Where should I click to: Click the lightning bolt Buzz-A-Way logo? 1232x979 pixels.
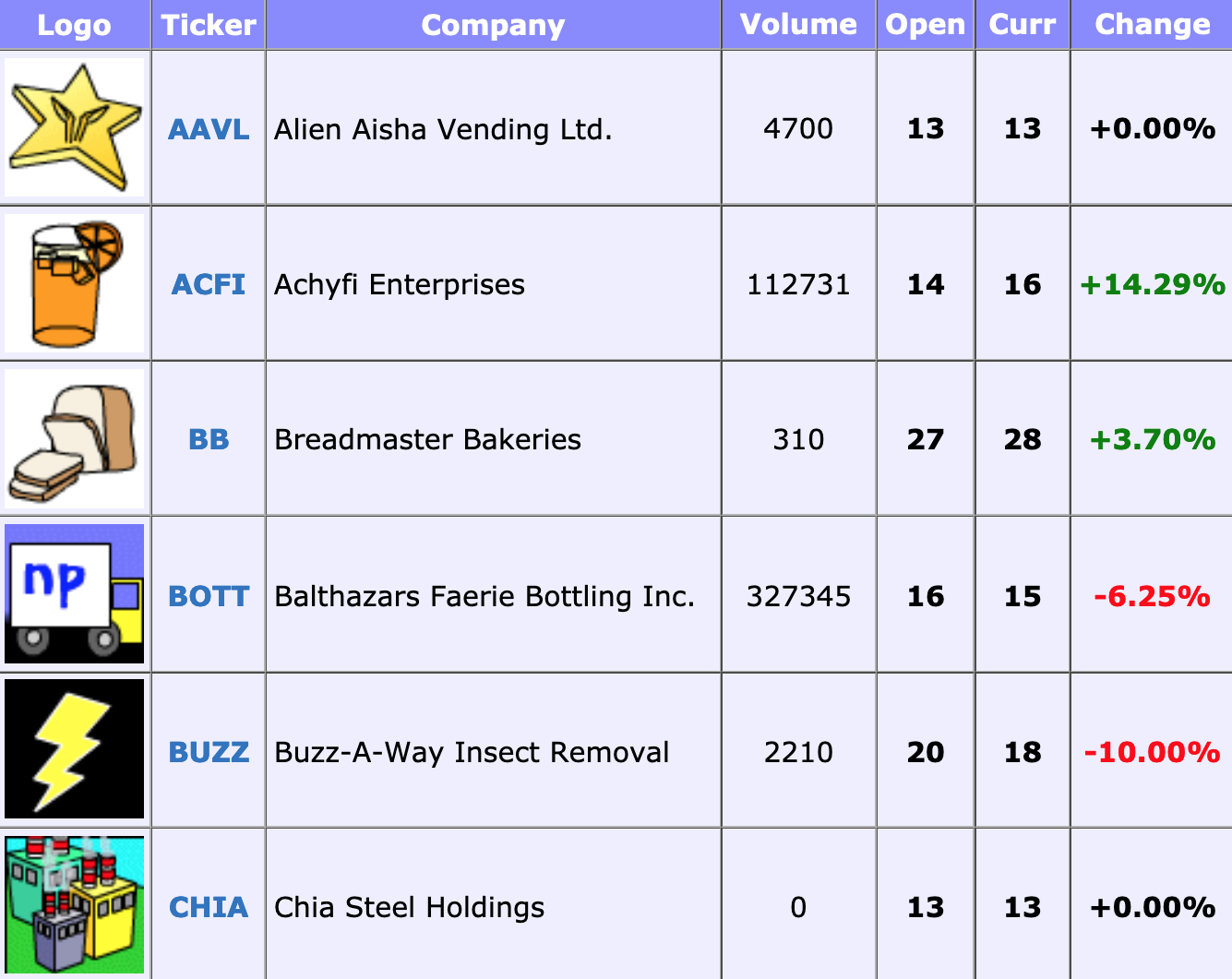tap(75, 749)
